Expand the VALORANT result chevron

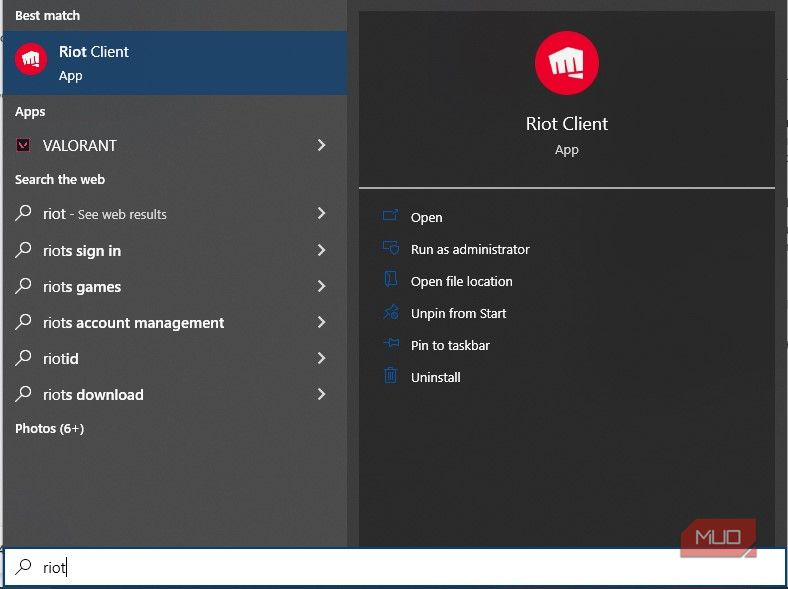click(x=322, y=145)
